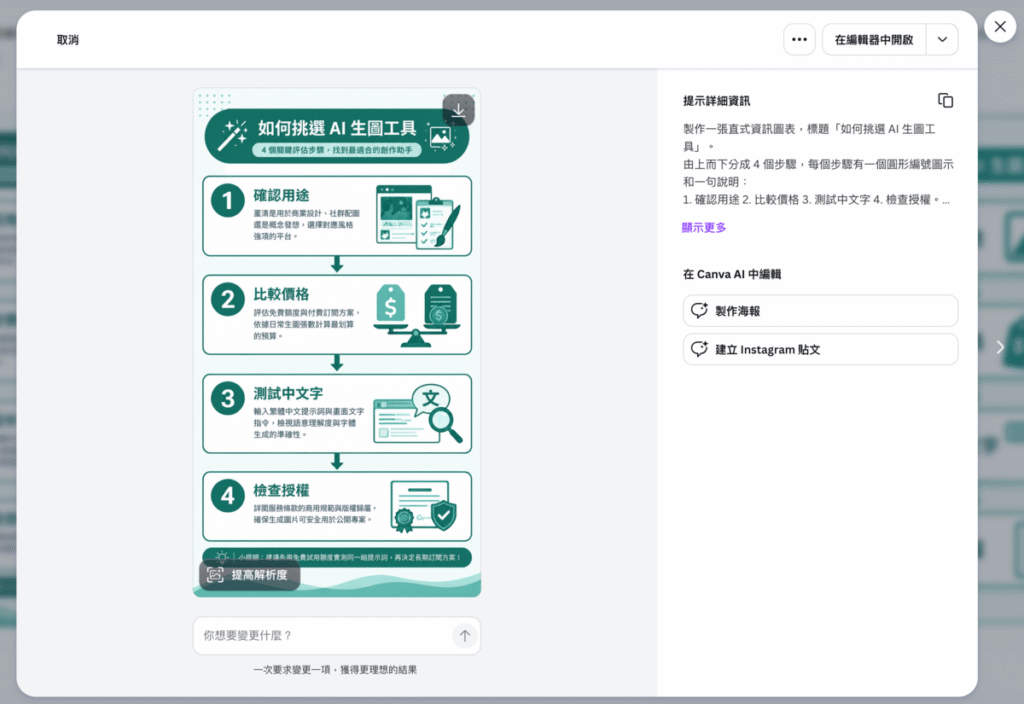The image size is (1024, 704).
Task: Click the hint text 一次要求變更一項，獲得更理想的結果
Action: (335, 669)
